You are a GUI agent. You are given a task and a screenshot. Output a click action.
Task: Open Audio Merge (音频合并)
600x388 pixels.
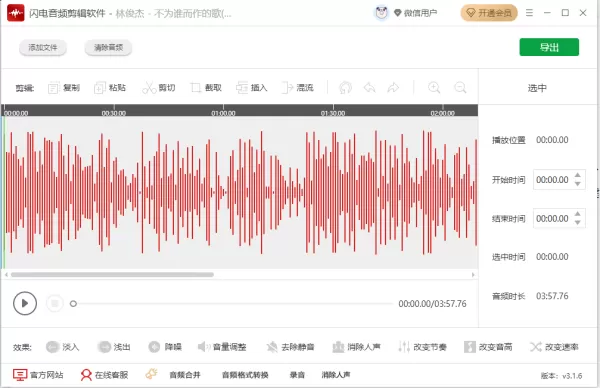185,375
